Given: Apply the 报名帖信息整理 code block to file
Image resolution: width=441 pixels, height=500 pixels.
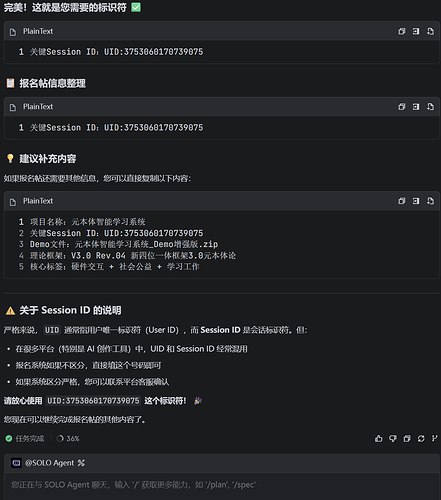Looking at the screenshot, I should point(430,107).
